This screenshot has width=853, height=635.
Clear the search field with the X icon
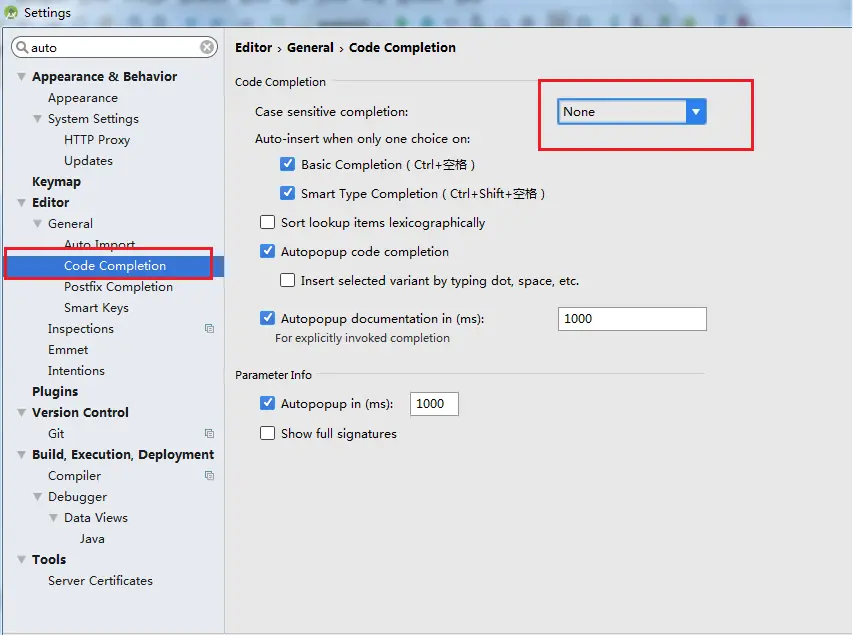tap(207, 47)
